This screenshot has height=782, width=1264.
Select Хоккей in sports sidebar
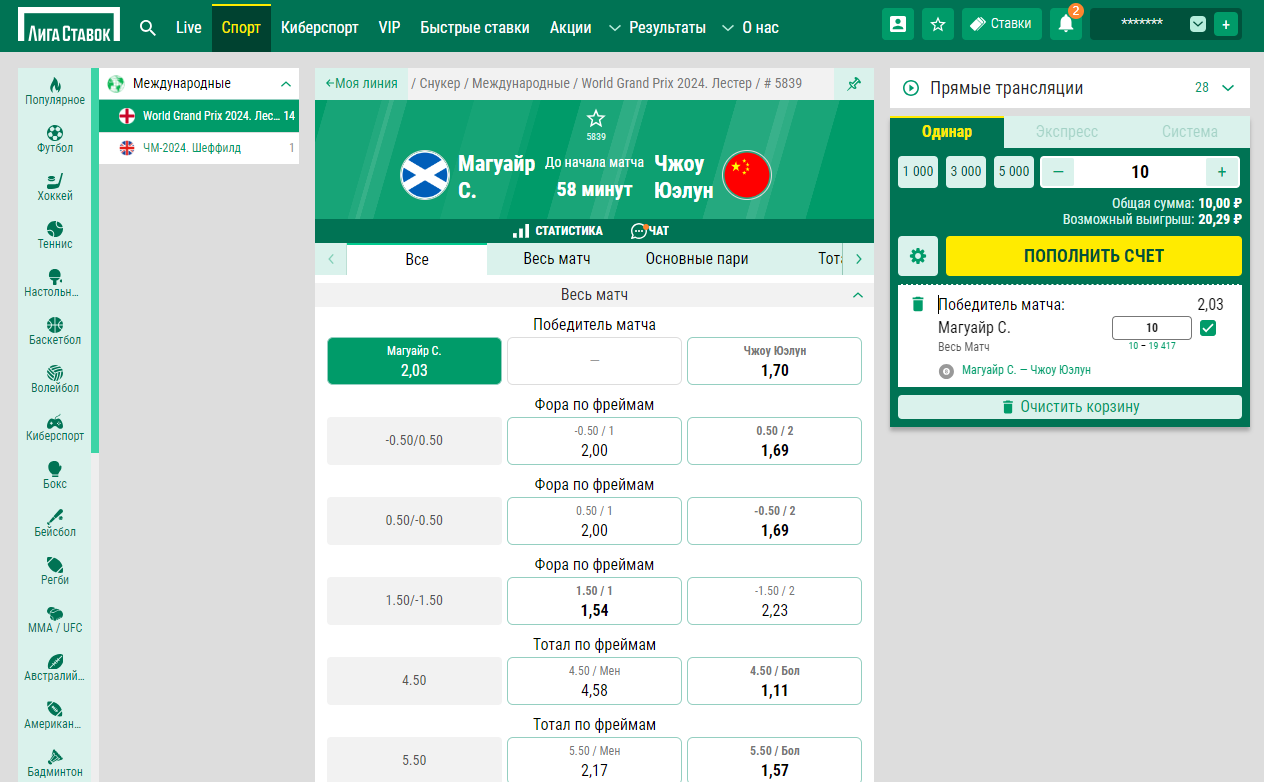coord(55,186)
